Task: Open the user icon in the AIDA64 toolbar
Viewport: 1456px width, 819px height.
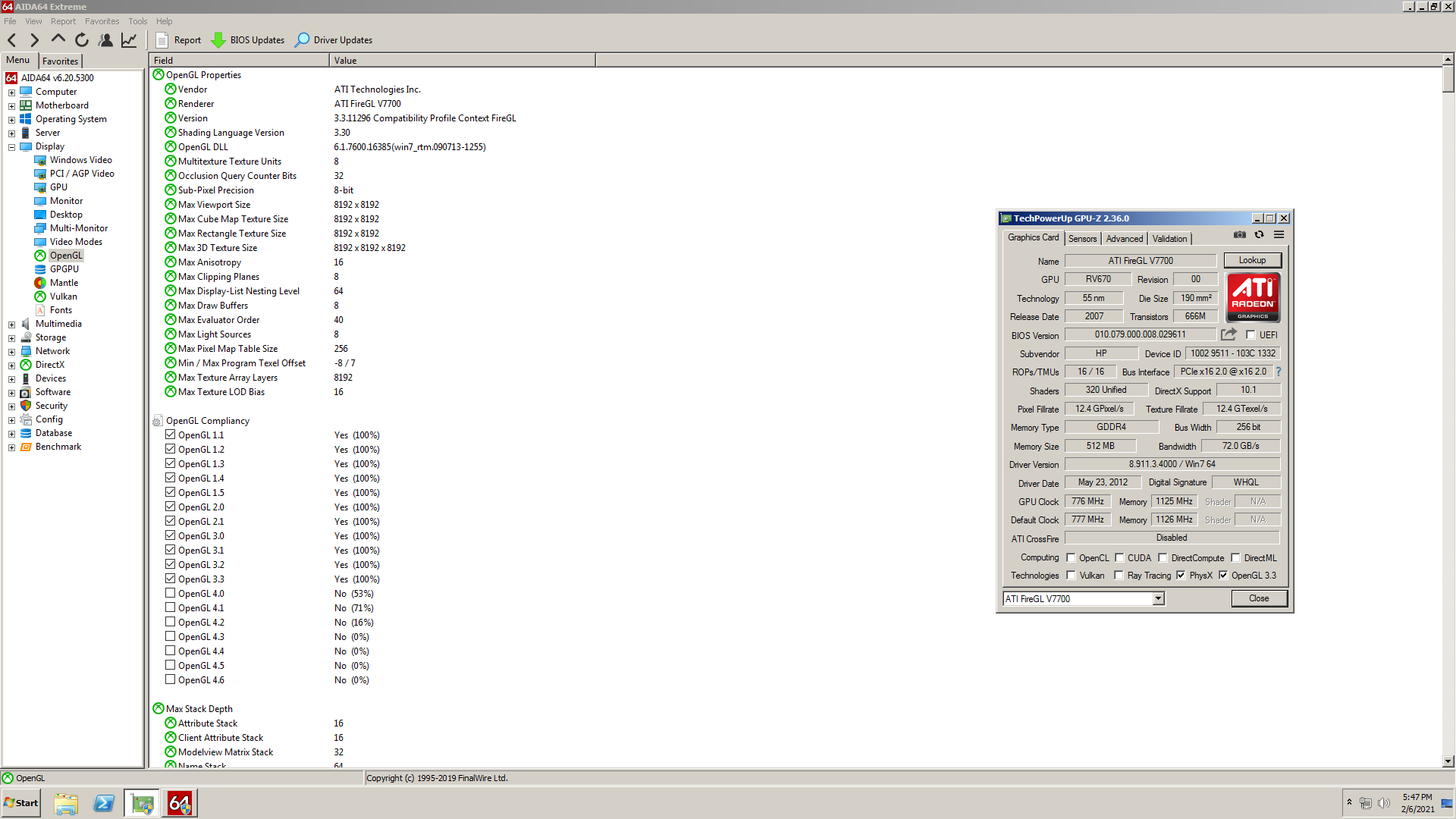Action: point(105,40)
